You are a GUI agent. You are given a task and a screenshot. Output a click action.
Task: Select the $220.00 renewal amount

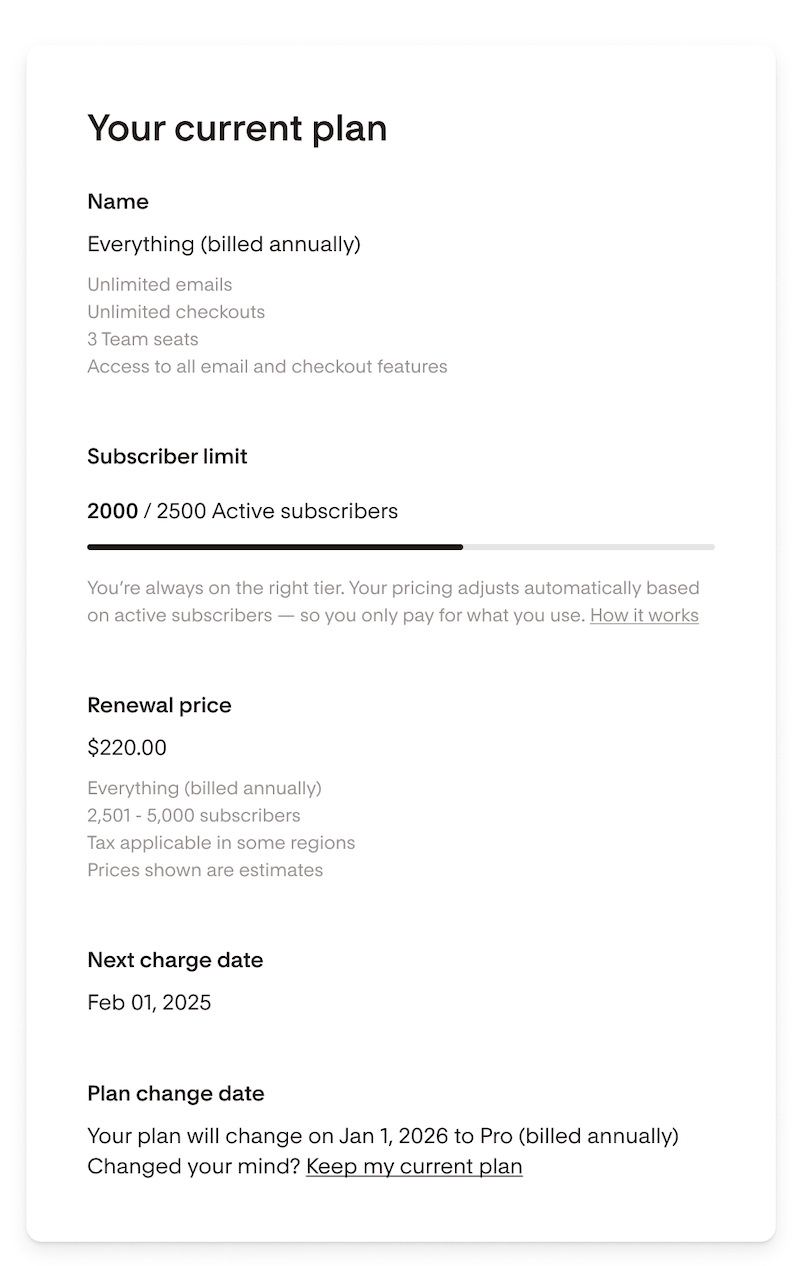(127, 748)
